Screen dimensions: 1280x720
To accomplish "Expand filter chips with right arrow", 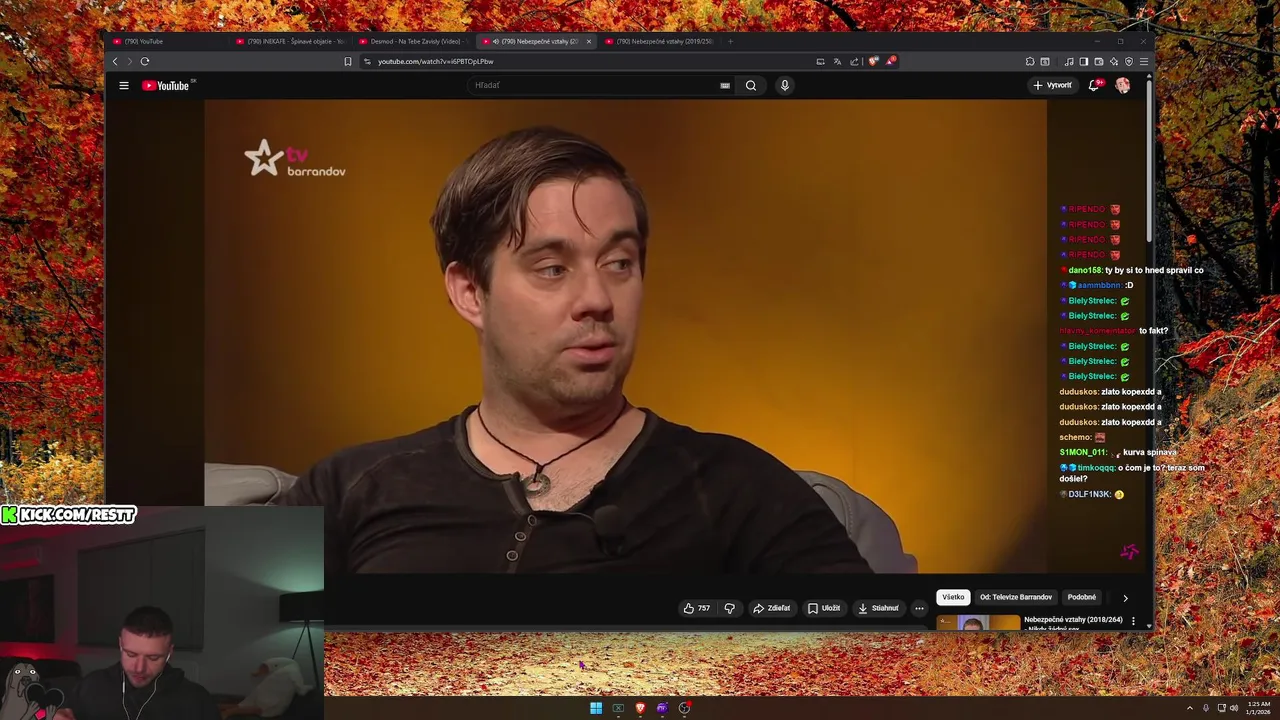I will click(x=1125, y=598).
